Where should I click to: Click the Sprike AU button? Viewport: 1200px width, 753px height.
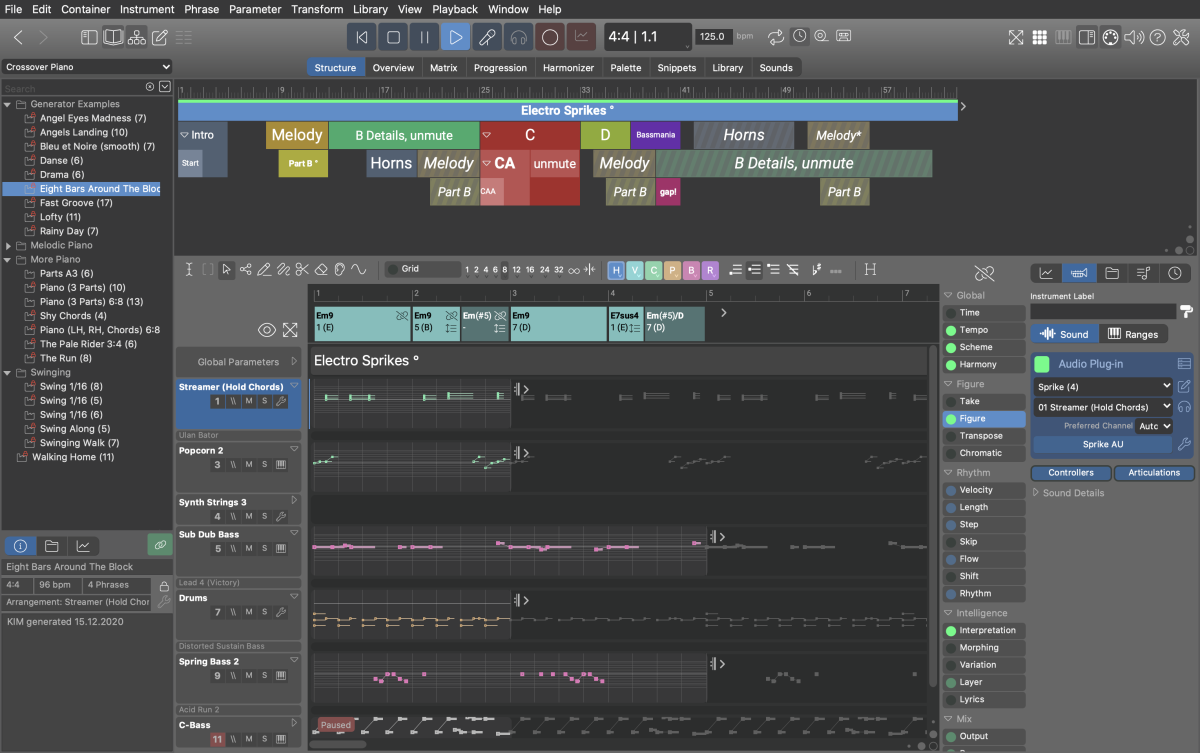click(1102, 444)
